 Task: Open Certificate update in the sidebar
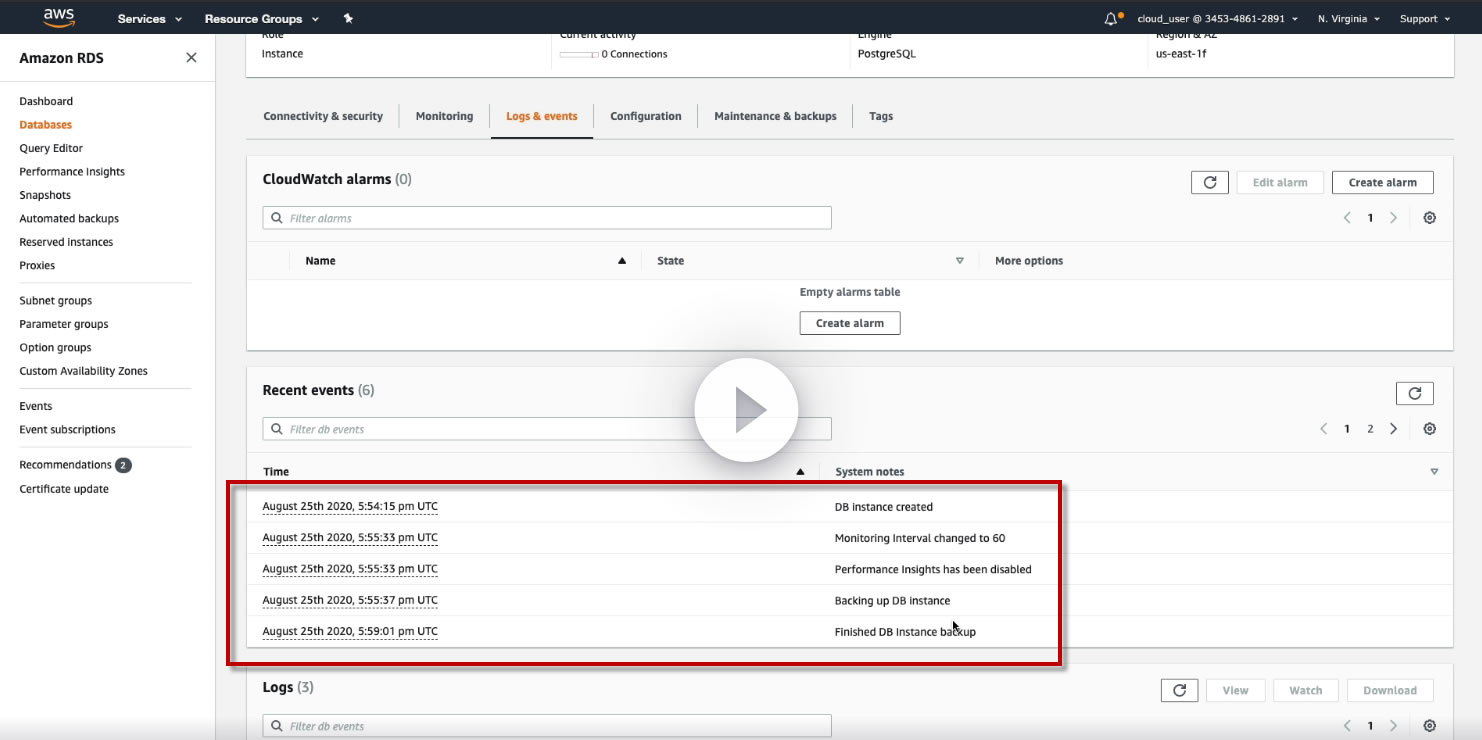(64, 489)
